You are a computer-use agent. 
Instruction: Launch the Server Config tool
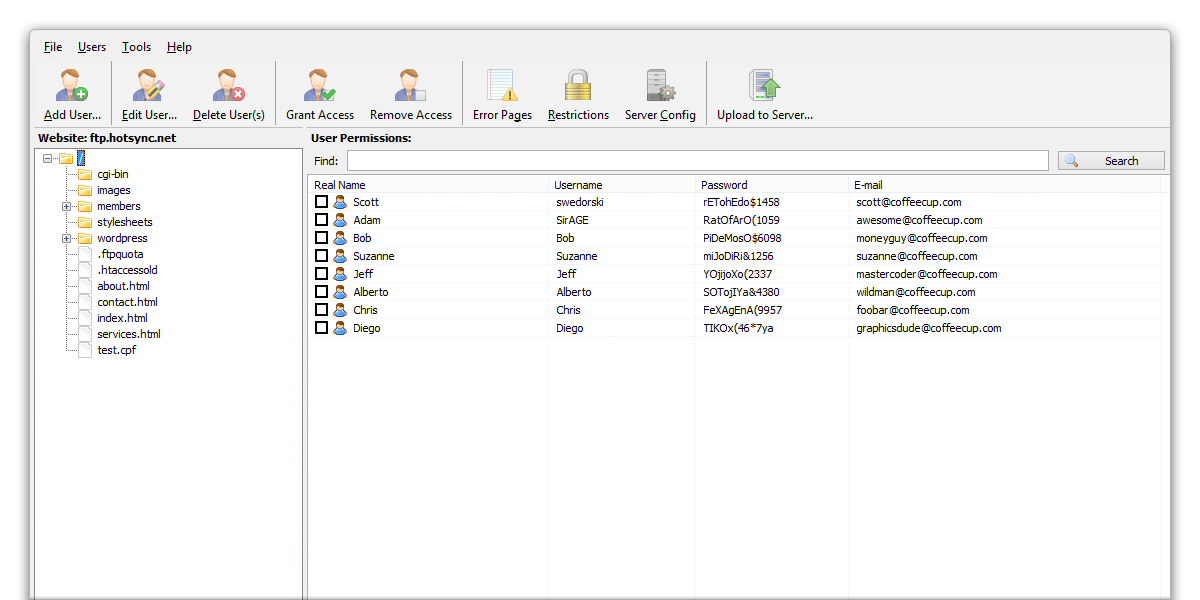coord(660,85)
